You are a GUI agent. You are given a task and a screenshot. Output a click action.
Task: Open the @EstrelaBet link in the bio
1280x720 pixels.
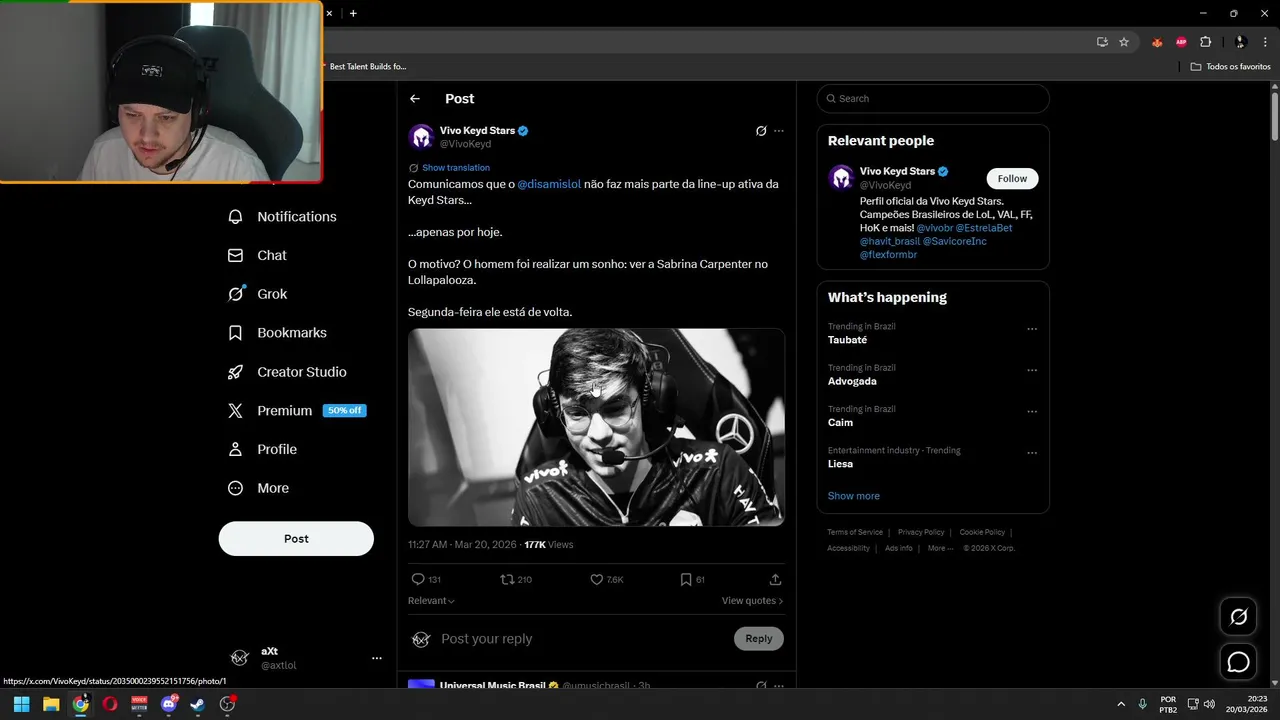pos(984,228)
